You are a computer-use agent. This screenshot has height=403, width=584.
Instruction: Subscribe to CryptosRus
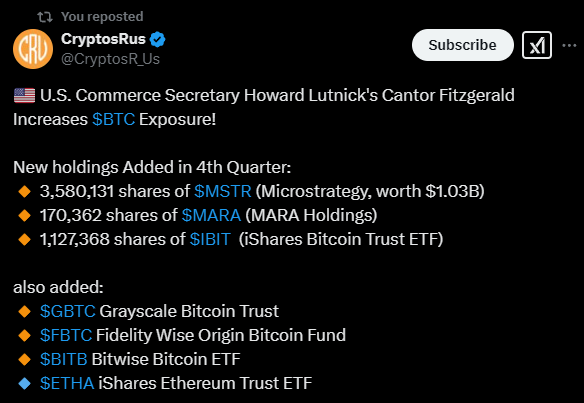click(463, 45)
